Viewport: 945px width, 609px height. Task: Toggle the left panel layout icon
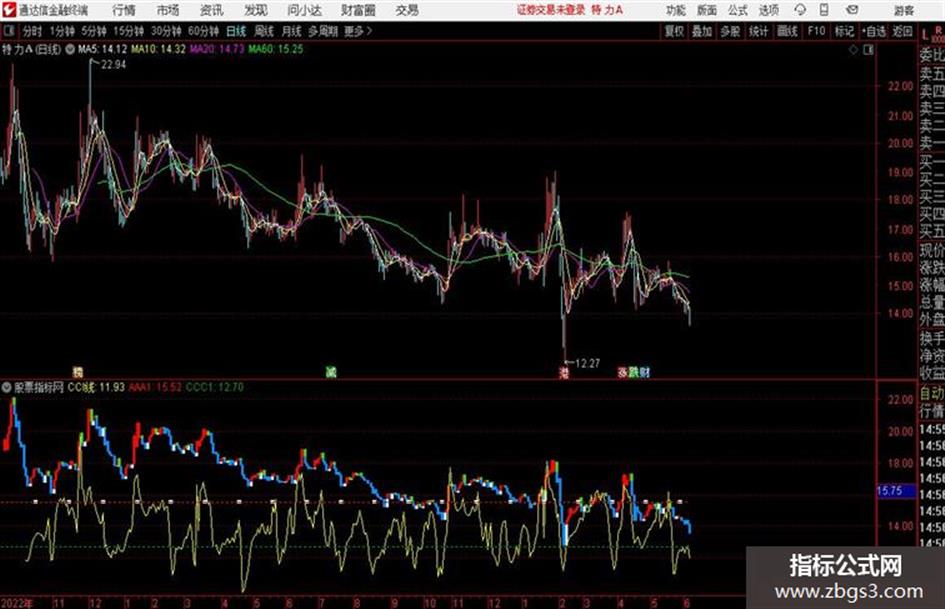[9, 31]
